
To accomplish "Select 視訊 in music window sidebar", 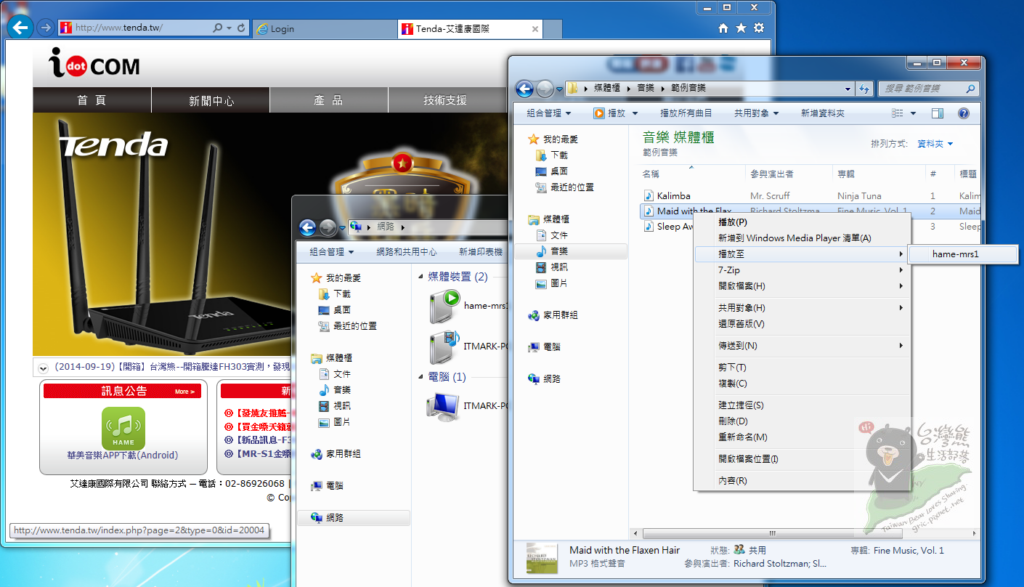I will pos(551,267).
